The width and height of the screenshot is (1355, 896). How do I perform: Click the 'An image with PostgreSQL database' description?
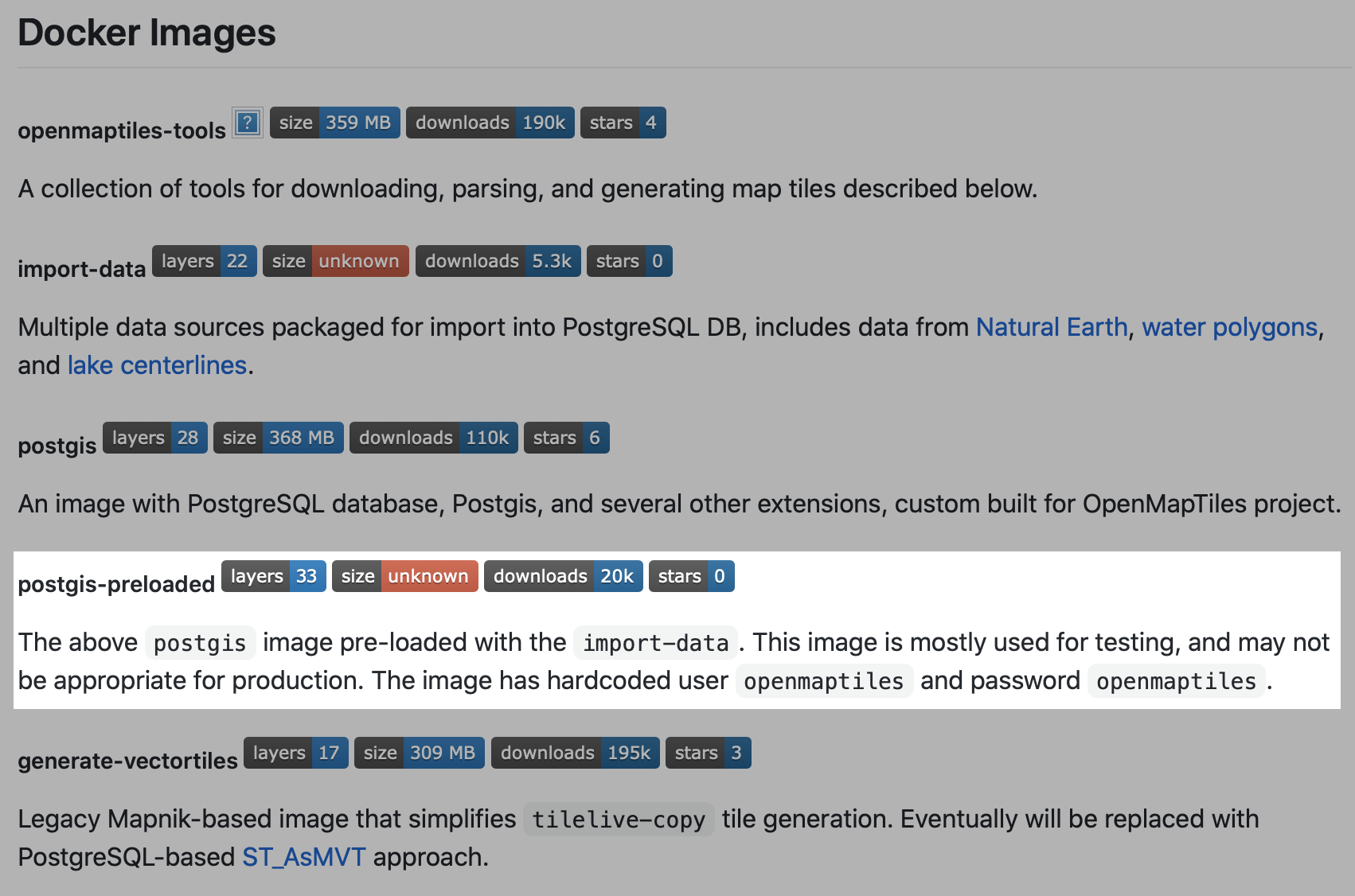point(680,504)
